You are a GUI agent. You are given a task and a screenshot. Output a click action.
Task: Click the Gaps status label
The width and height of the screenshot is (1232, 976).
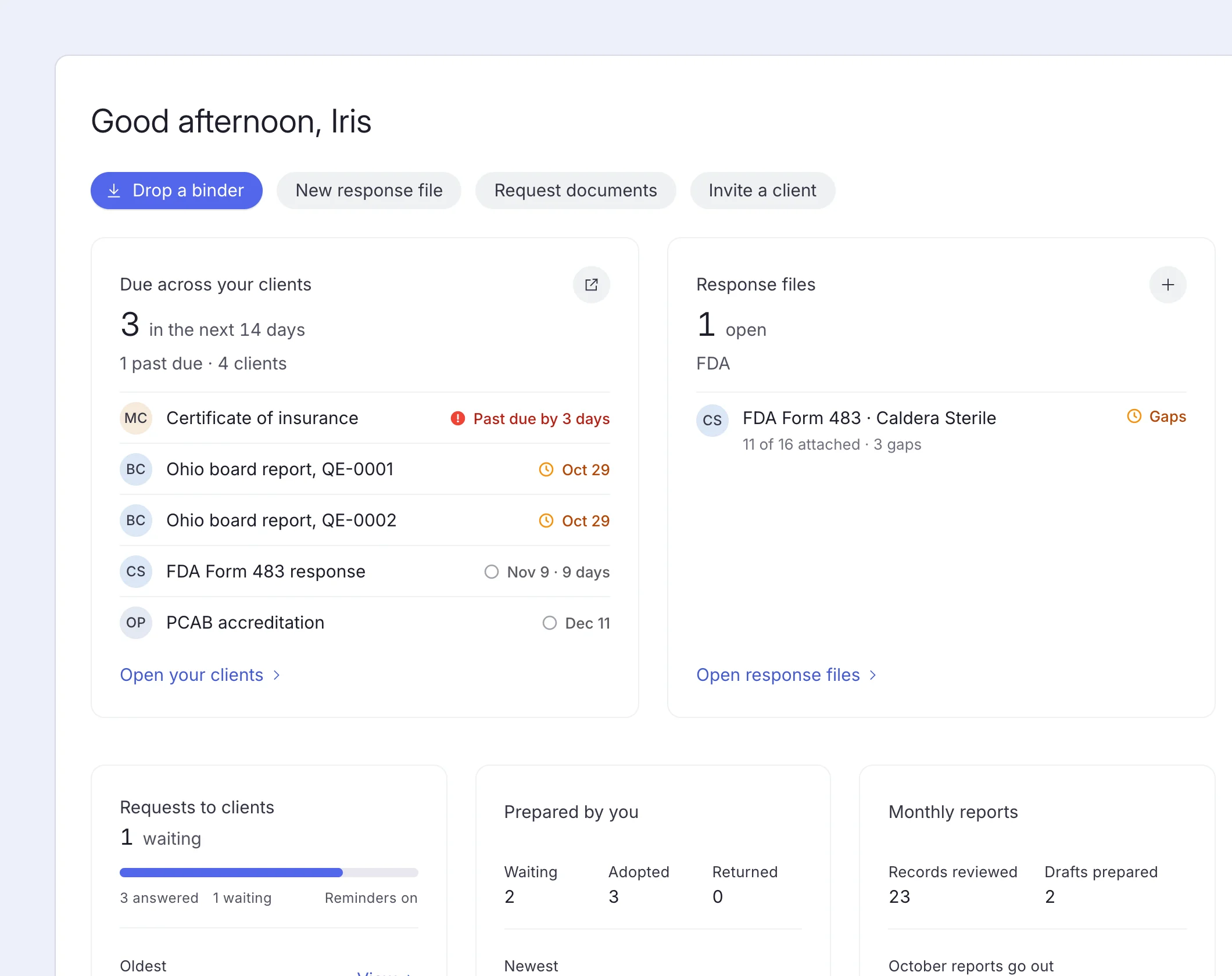1168,417
